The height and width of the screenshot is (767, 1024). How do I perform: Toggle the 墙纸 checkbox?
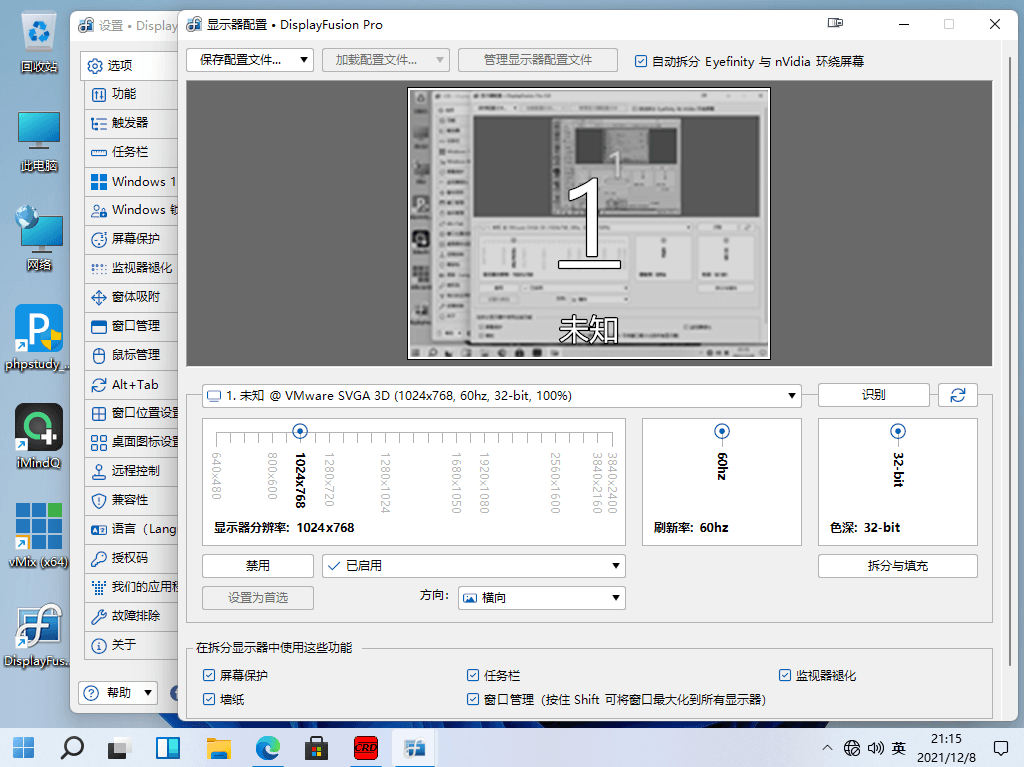(x=209, y=699)
